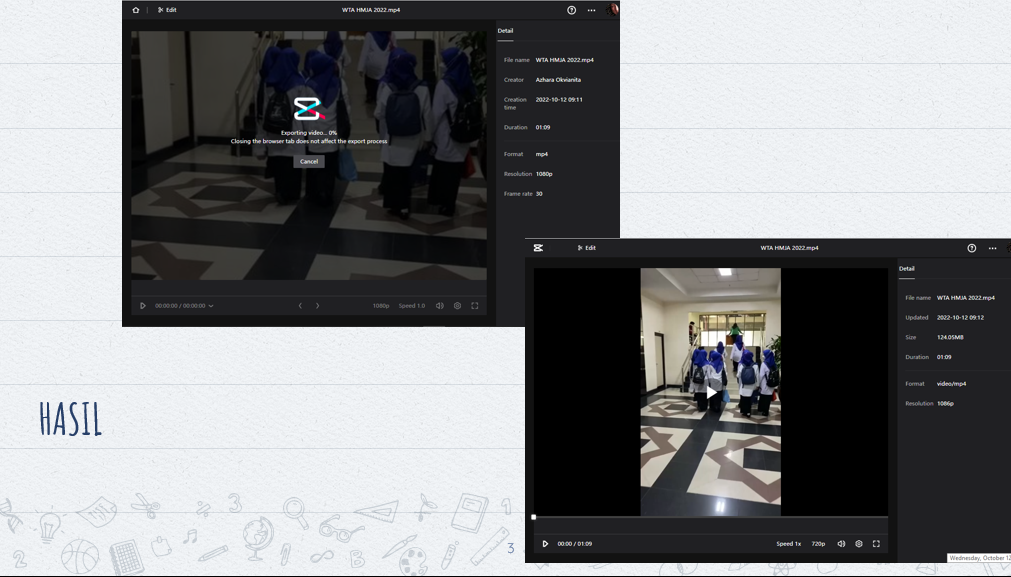Enter fullscreen in the result window

coord(876,544)
